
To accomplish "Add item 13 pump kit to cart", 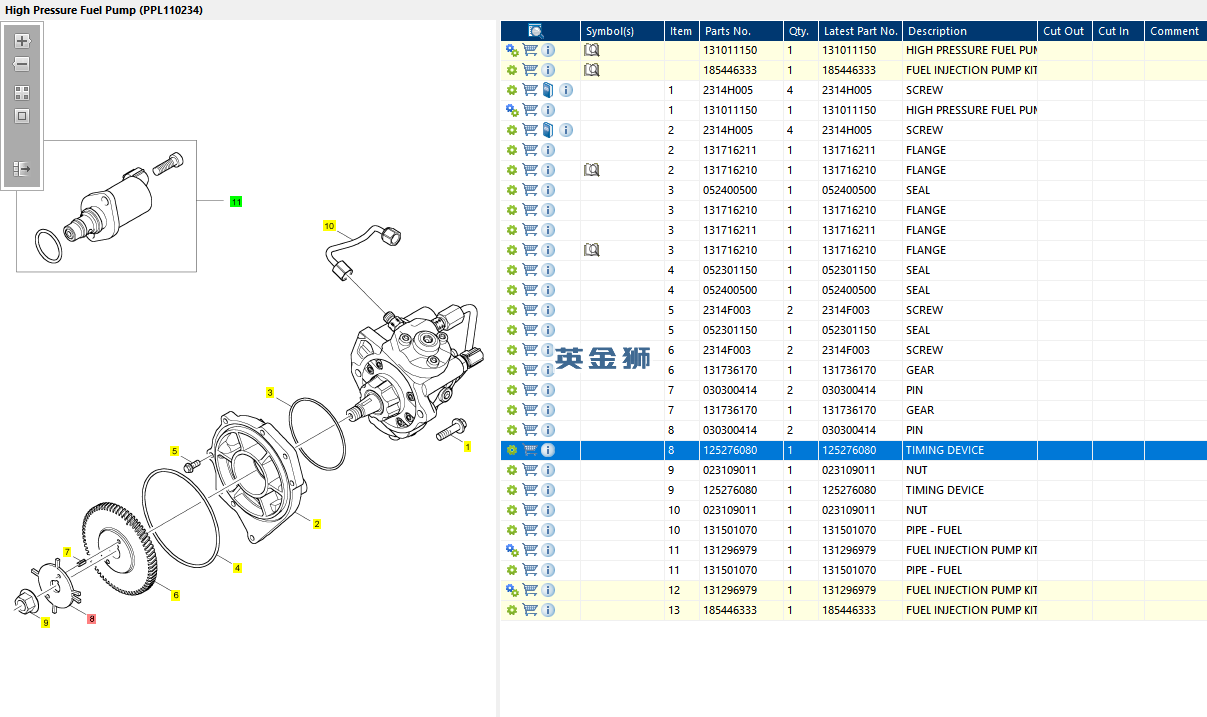I will (x=530, y=610).
